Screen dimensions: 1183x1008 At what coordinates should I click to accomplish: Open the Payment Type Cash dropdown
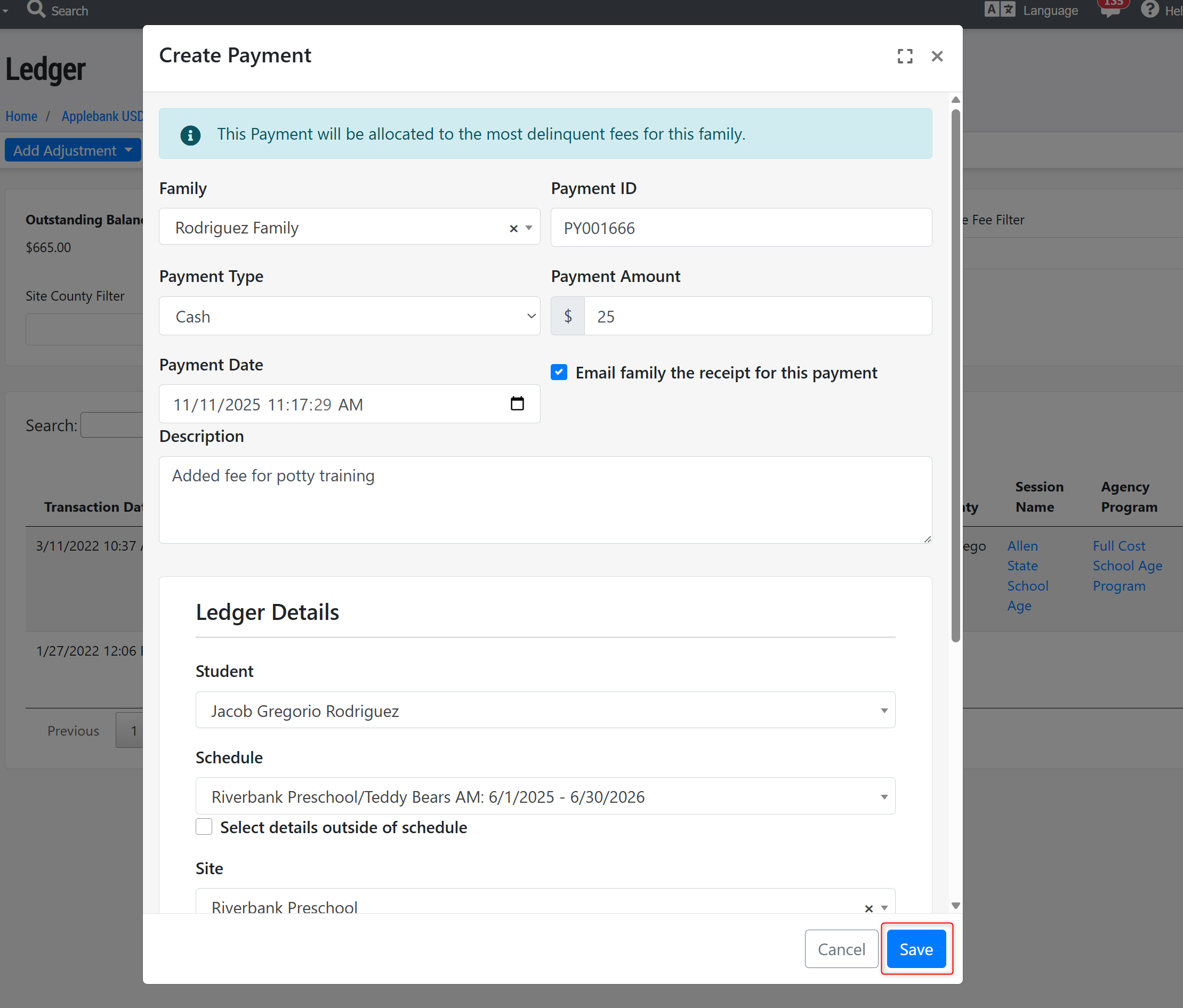point(349,316)
